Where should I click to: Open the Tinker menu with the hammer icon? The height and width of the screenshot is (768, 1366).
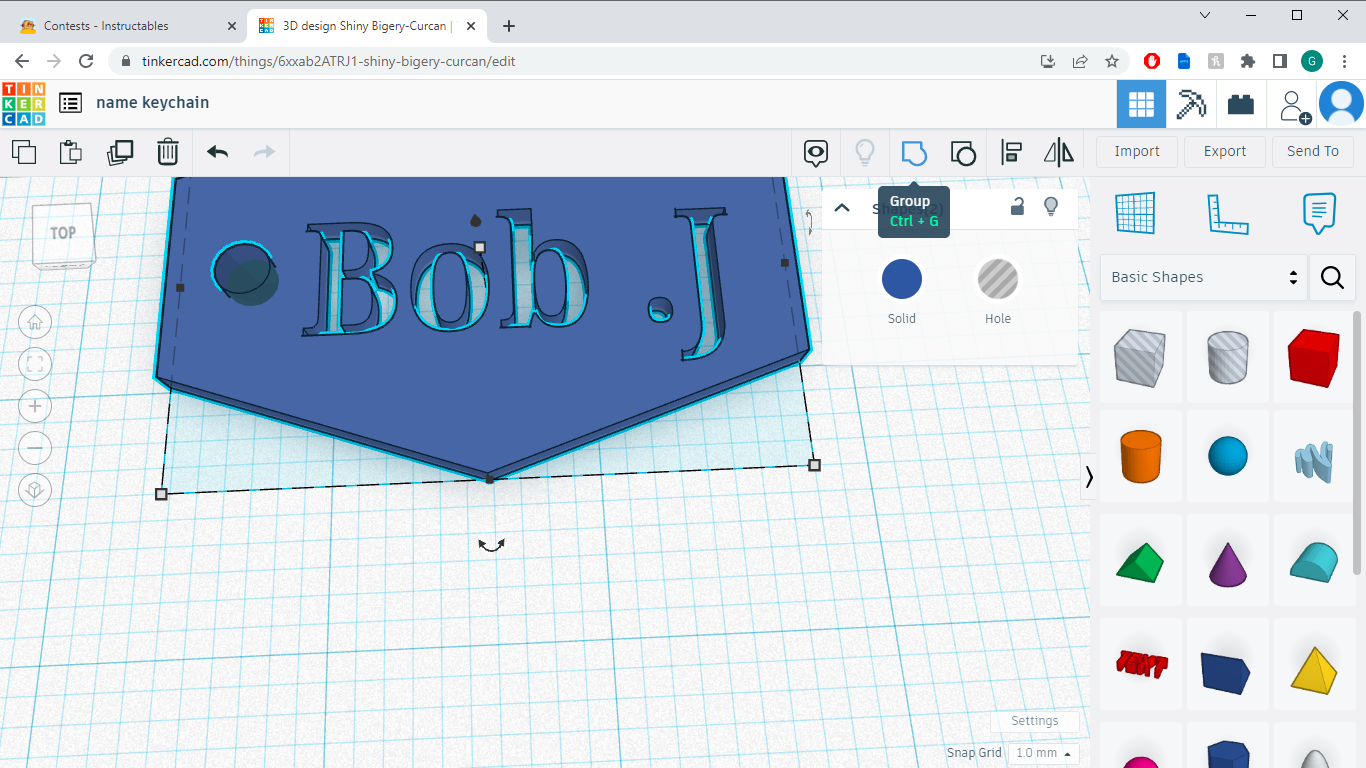pyautogui.click(x=1191, y=103)
